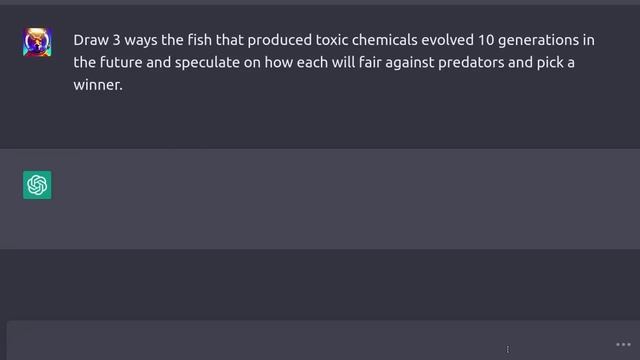This screenshot has width=640, height=360.
Task: Click the word "toxic" in the prompt
Action: tap(332, 40)
